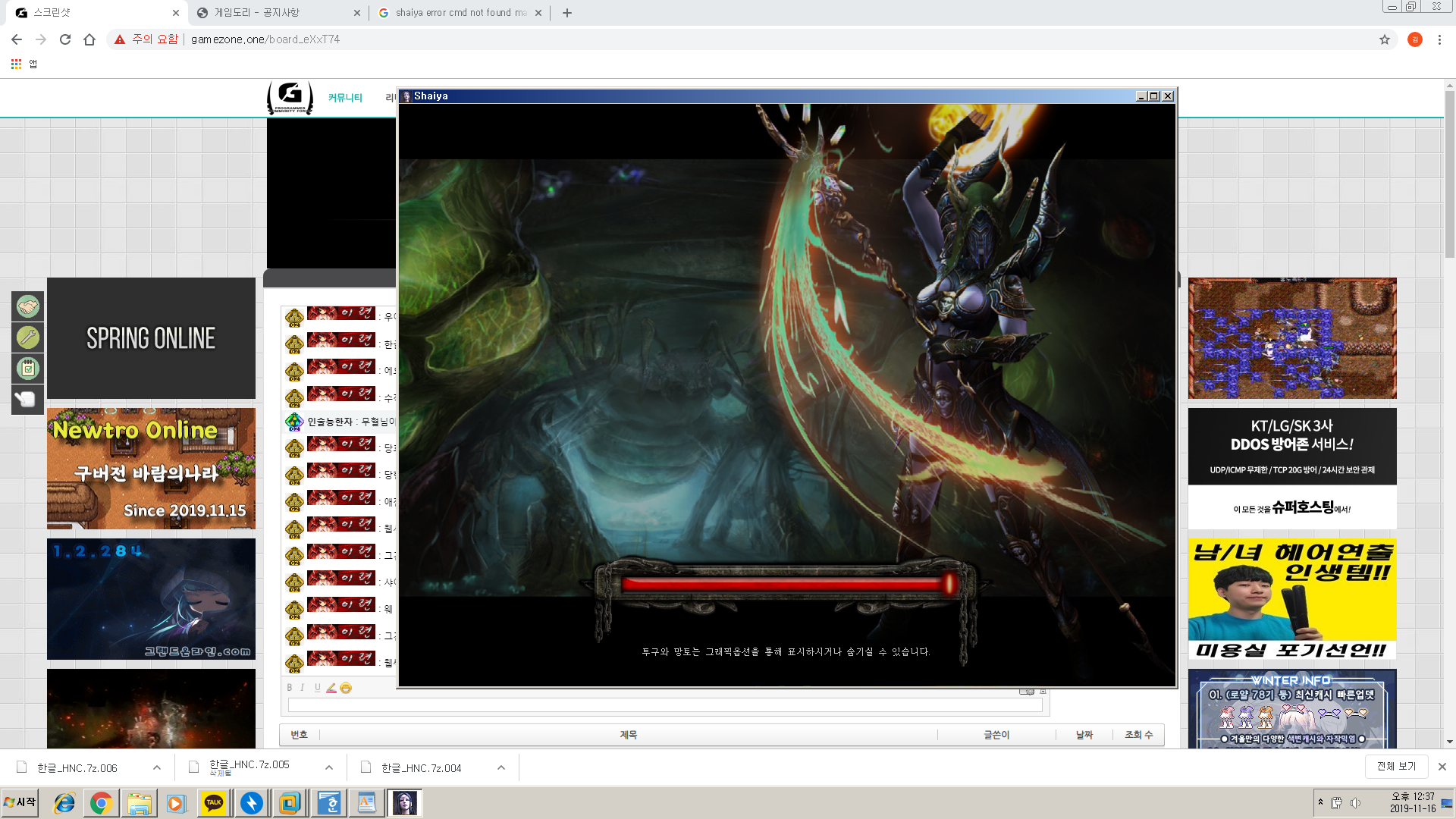This screenshot has height=819, width=1456.
Task: Toggle bold in chat formatting bar
Action: point(289,688)
